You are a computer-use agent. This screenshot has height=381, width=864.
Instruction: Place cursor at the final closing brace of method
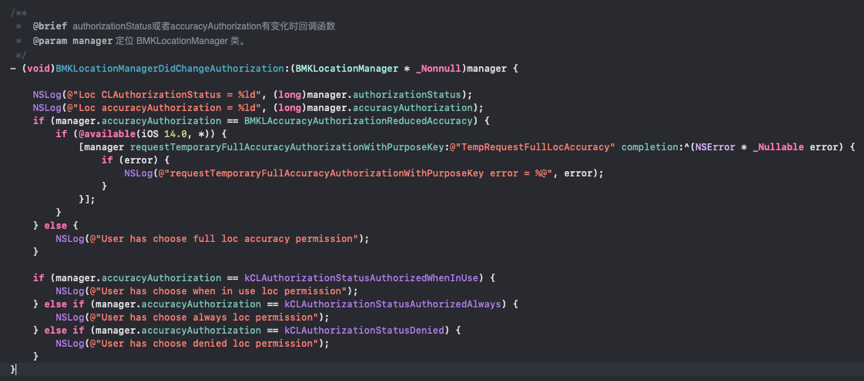13,369
